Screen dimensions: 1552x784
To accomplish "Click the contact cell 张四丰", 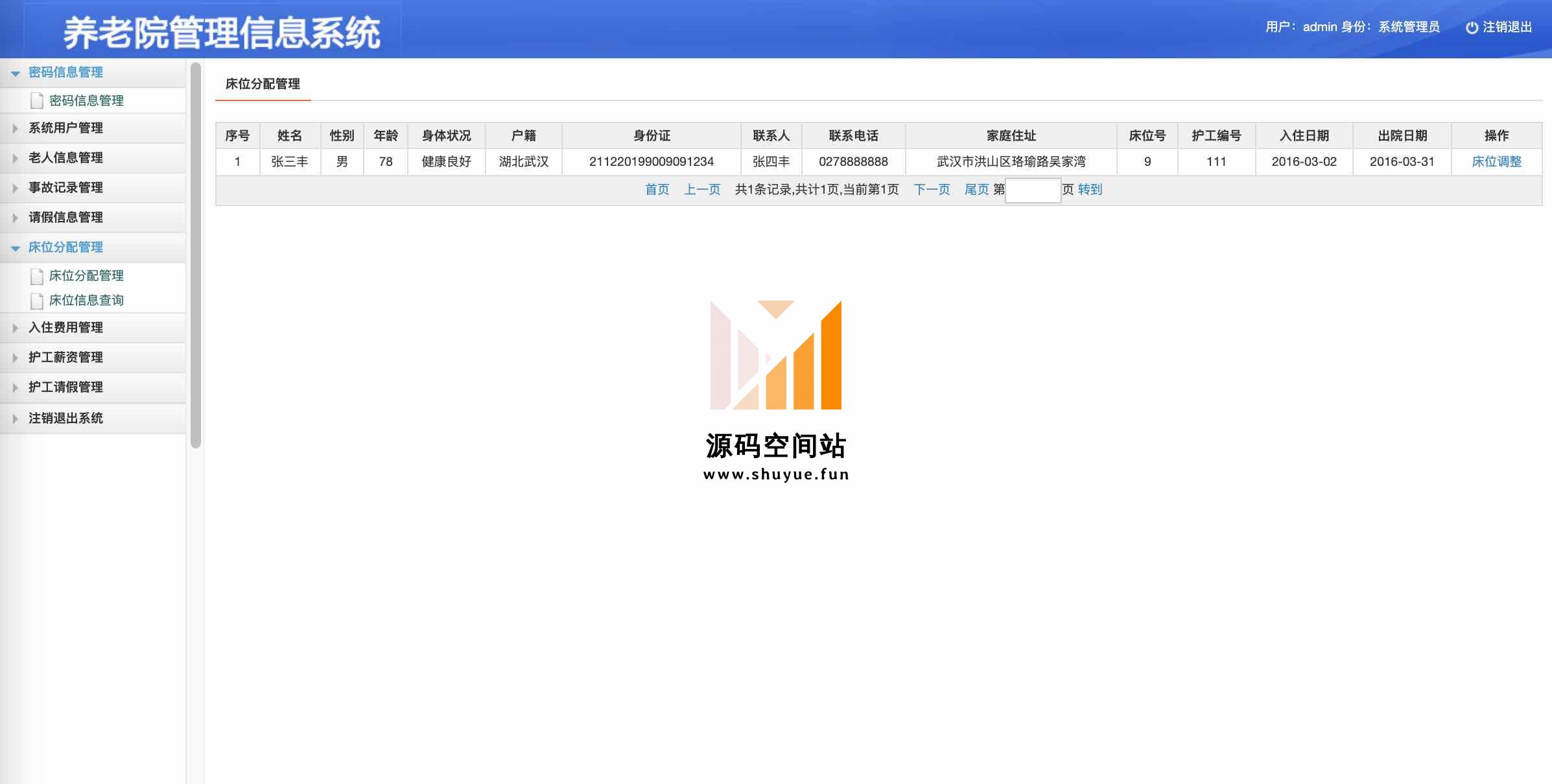I will coord(771,161).
